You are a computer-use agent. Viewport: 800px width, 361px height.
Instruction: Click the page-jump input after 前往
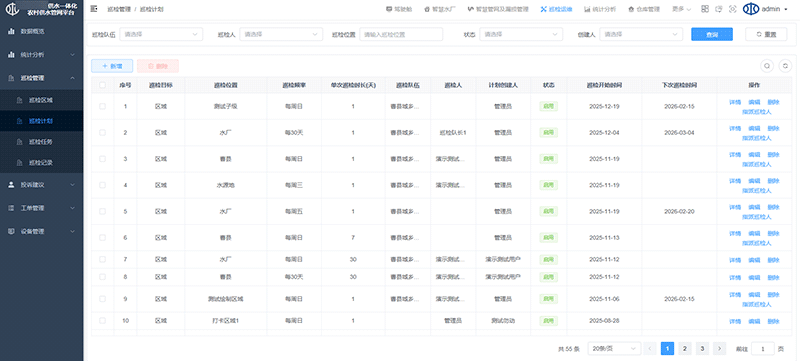point(763,349)
